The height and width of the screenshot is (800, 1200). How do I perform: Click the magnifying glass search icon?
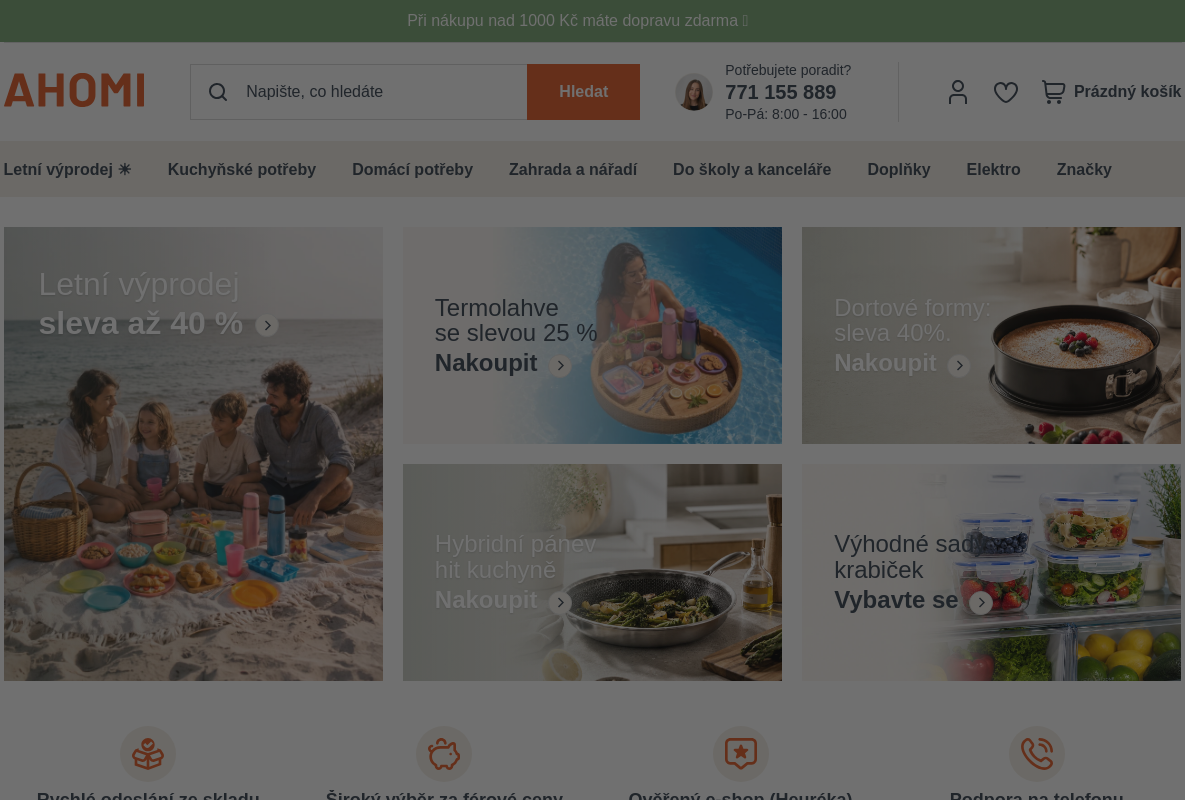218,92
